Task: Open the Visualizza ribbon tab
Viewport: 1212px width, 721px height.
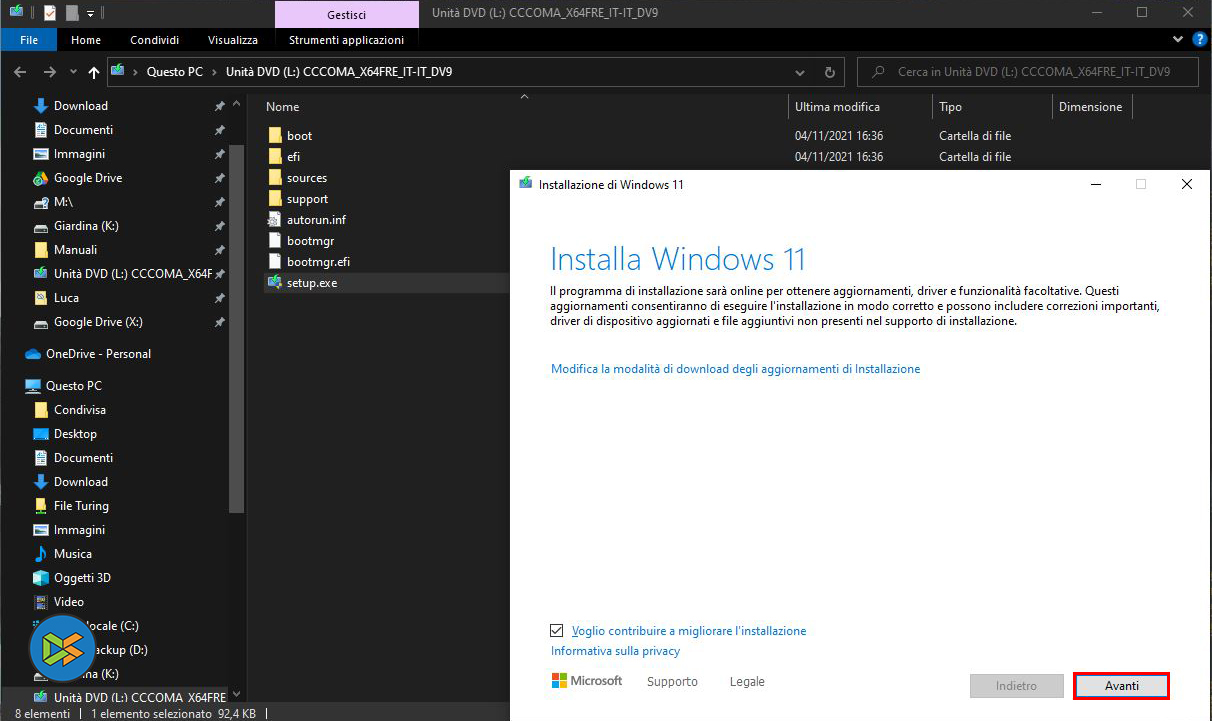Action: click(232, 40)
